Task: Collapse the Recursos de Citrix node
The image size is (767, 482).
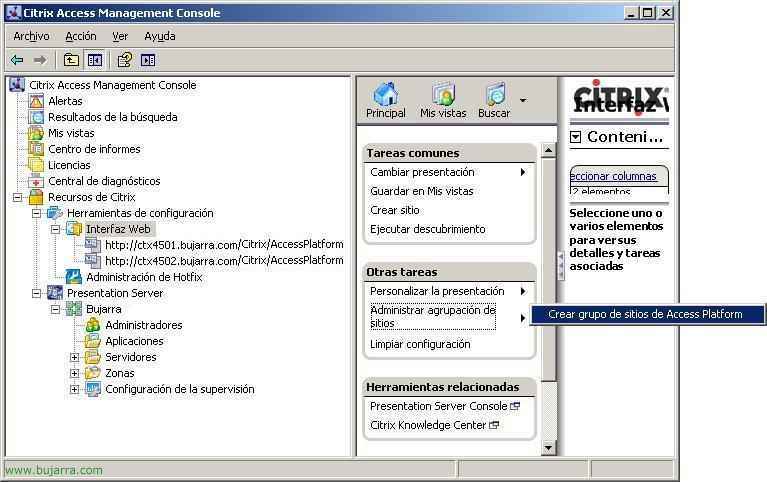Action: click(18, 198)
